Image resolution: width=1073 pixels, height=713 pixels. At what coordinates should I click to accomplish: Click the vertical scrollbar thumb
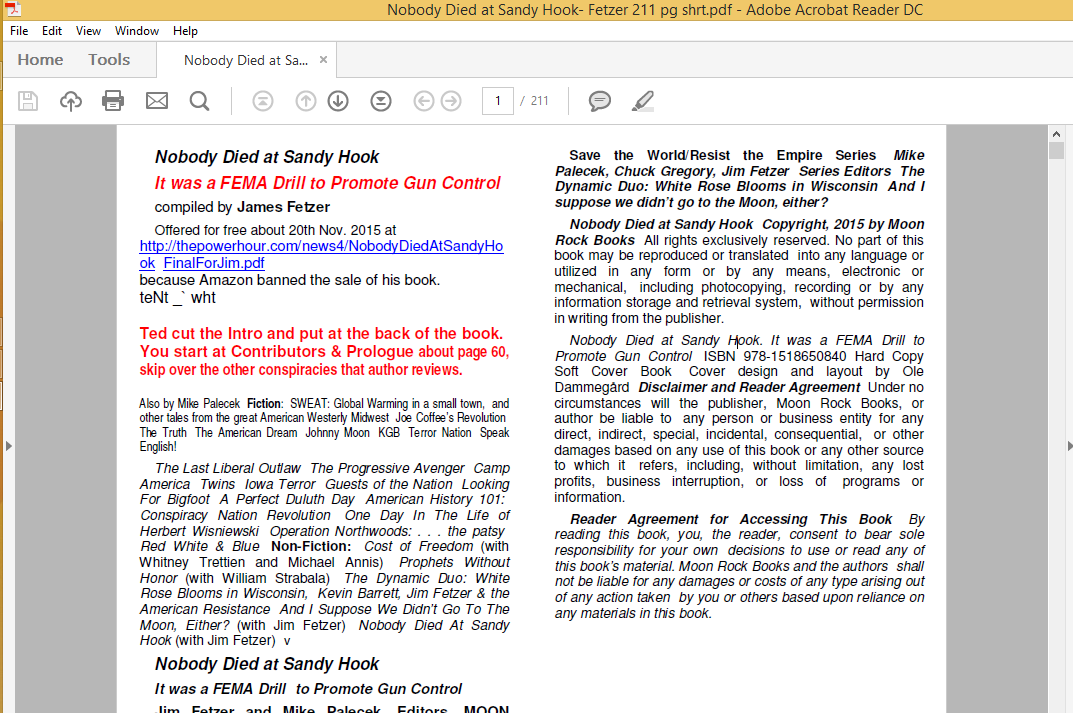coord(1057,151)
